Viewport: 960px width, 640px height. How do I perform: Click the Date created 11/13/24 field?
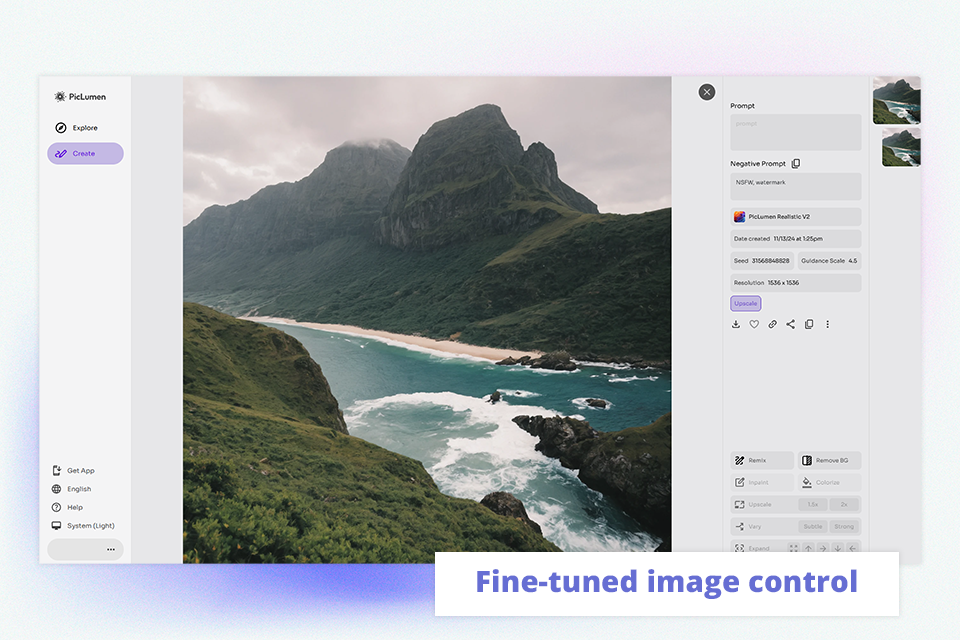pos(795,239)
